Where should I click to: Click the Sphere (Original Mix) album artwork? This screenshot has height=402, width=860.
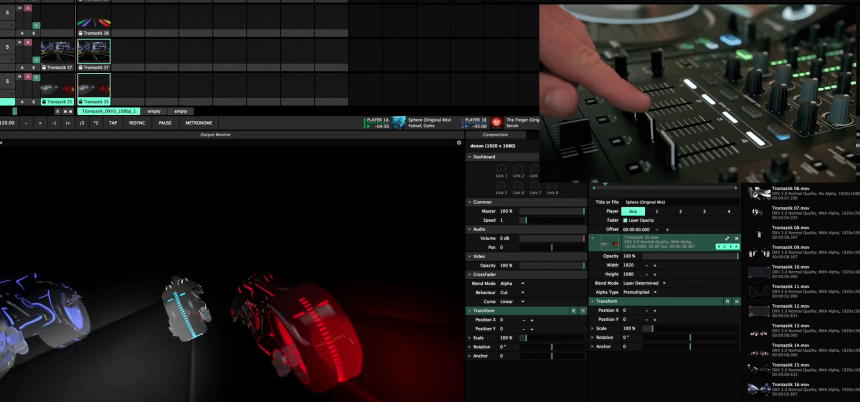[399, 123]
